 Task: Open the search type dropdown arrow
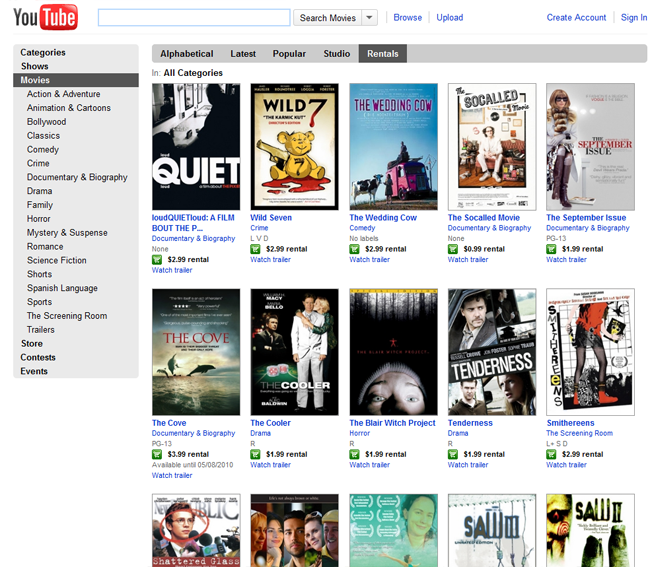[x=369, y=18]
